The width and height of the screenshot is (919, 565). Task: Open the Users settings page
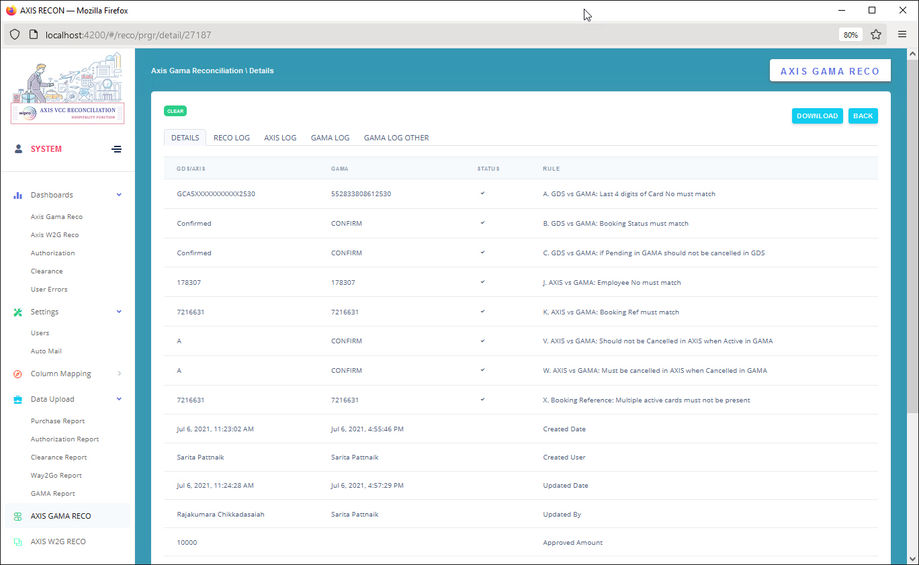point(40,332)
